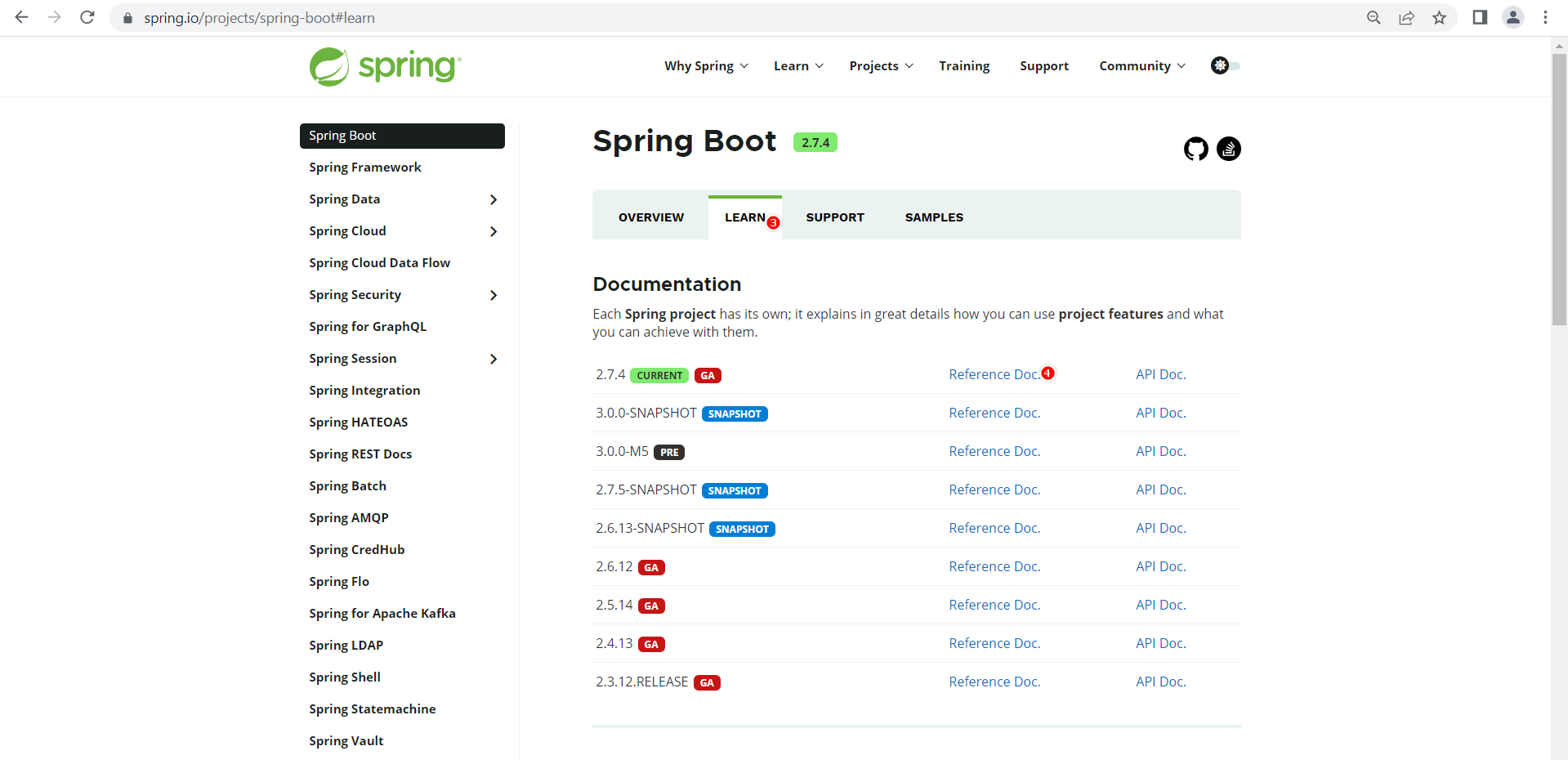The width and height of the screenshot is (1568, 760).
Task: Open API Doc. for 3.0.0-M5
Action: tap(1161, 451)
